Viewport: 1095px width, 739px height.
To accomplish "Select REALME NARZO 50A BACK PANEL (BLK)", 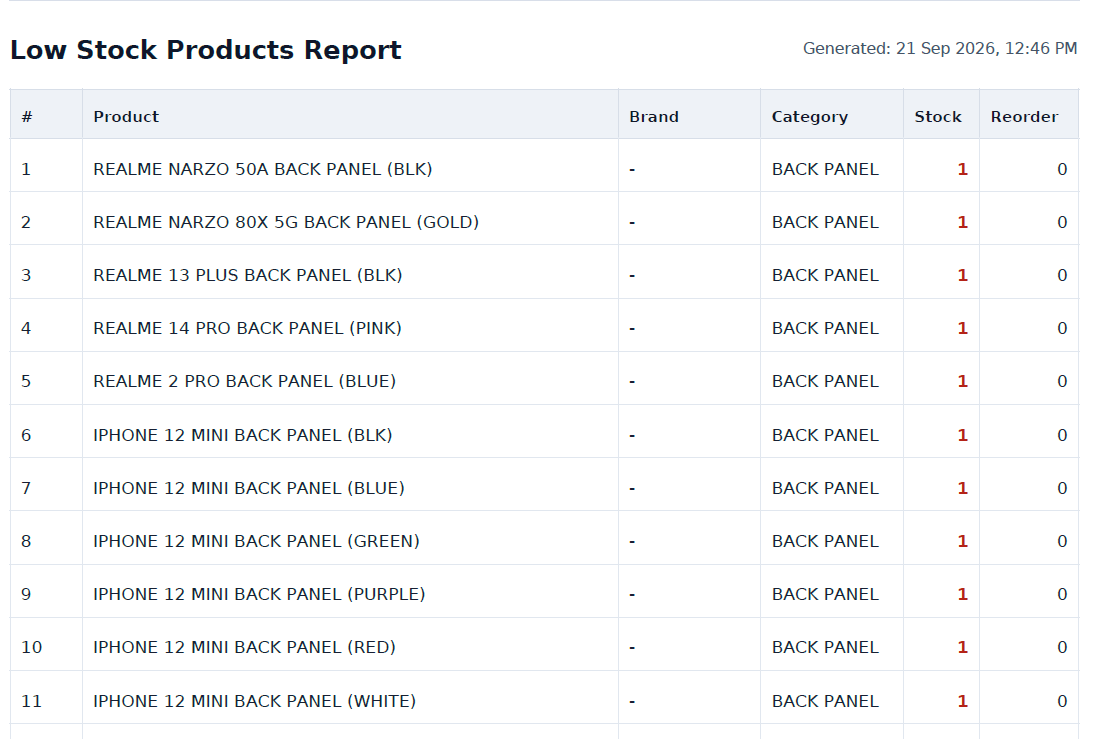I will [263, 169].
